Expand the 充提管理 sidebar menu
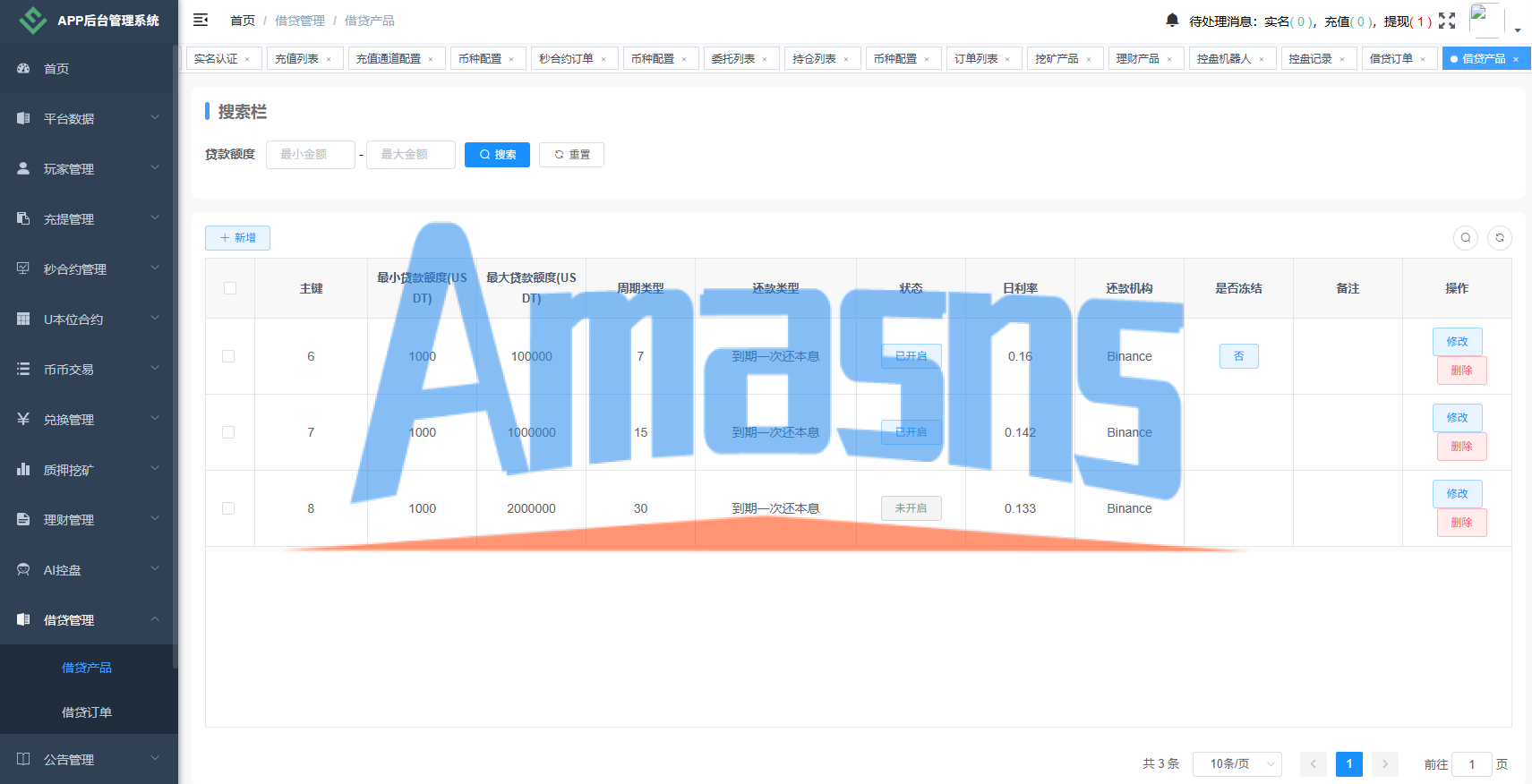 (x=89, y=218)
